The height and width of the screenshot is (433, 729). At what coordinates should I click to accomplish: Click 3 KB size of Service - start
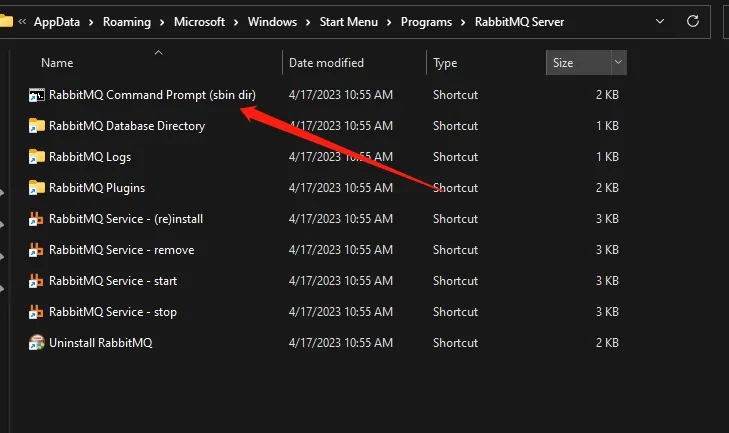pos(607,281)
